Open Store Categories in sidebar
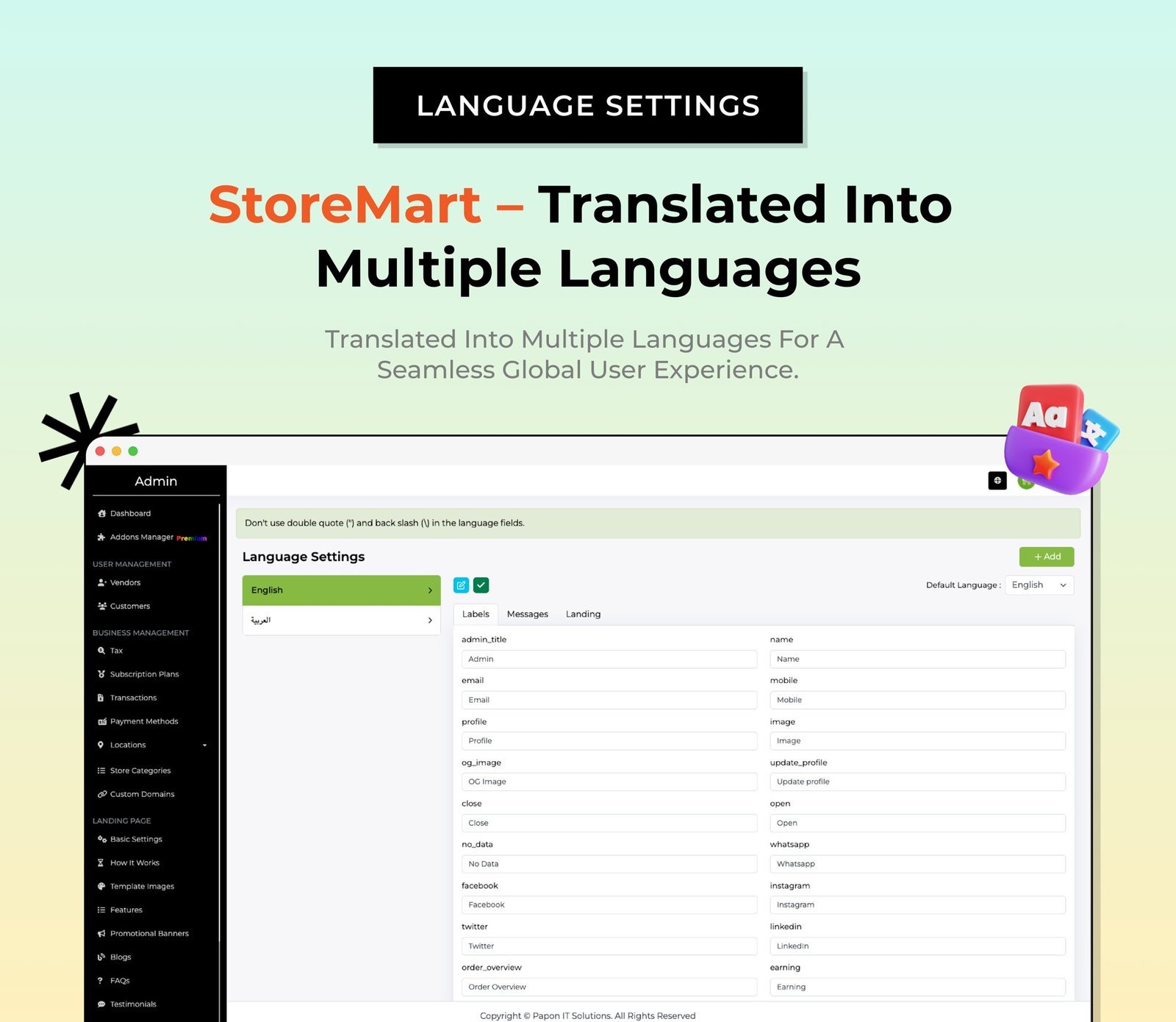1176x1022 pixels. point(140,771)
